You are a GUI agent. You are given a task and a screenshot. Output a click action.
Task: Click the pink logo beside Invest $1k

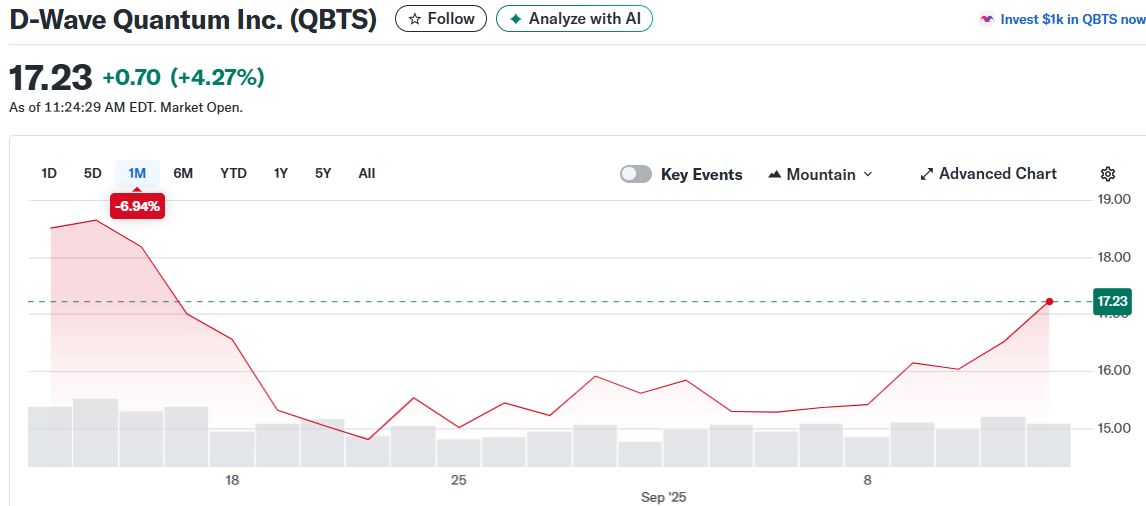[987, 19]
